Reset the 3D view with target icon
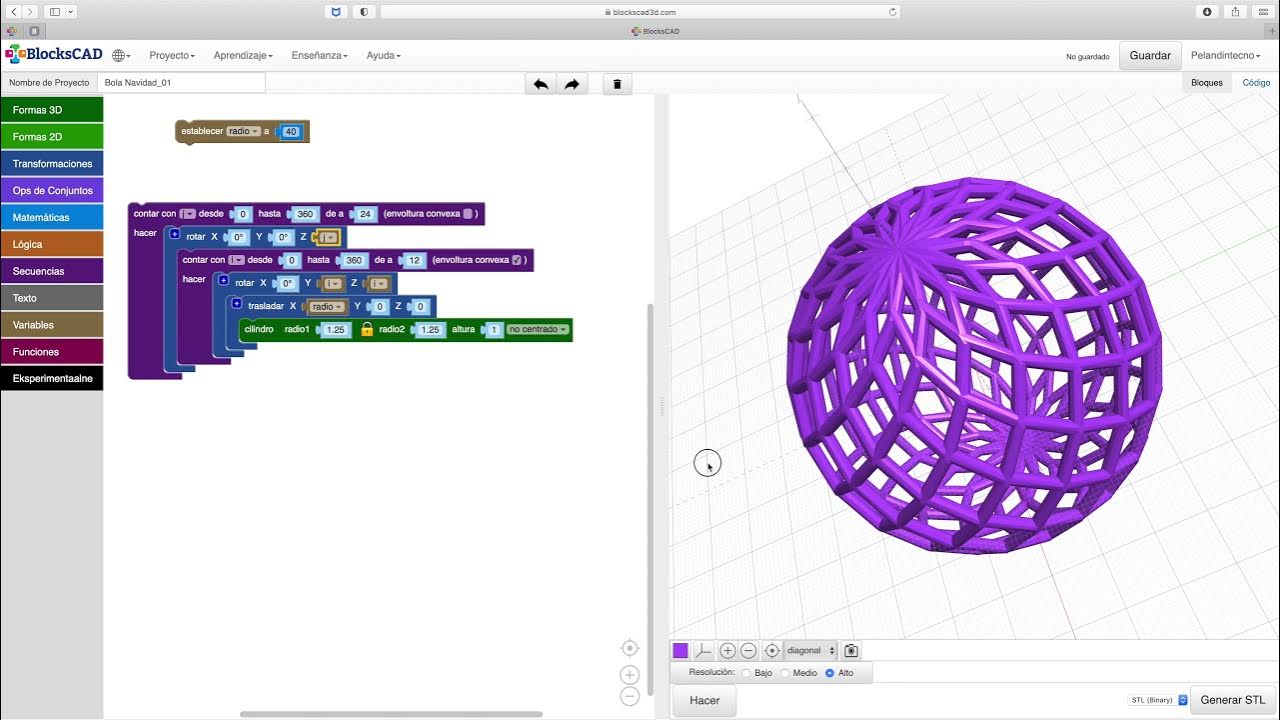The height and width of the screenshot is (720, 1280). (772, 650)
